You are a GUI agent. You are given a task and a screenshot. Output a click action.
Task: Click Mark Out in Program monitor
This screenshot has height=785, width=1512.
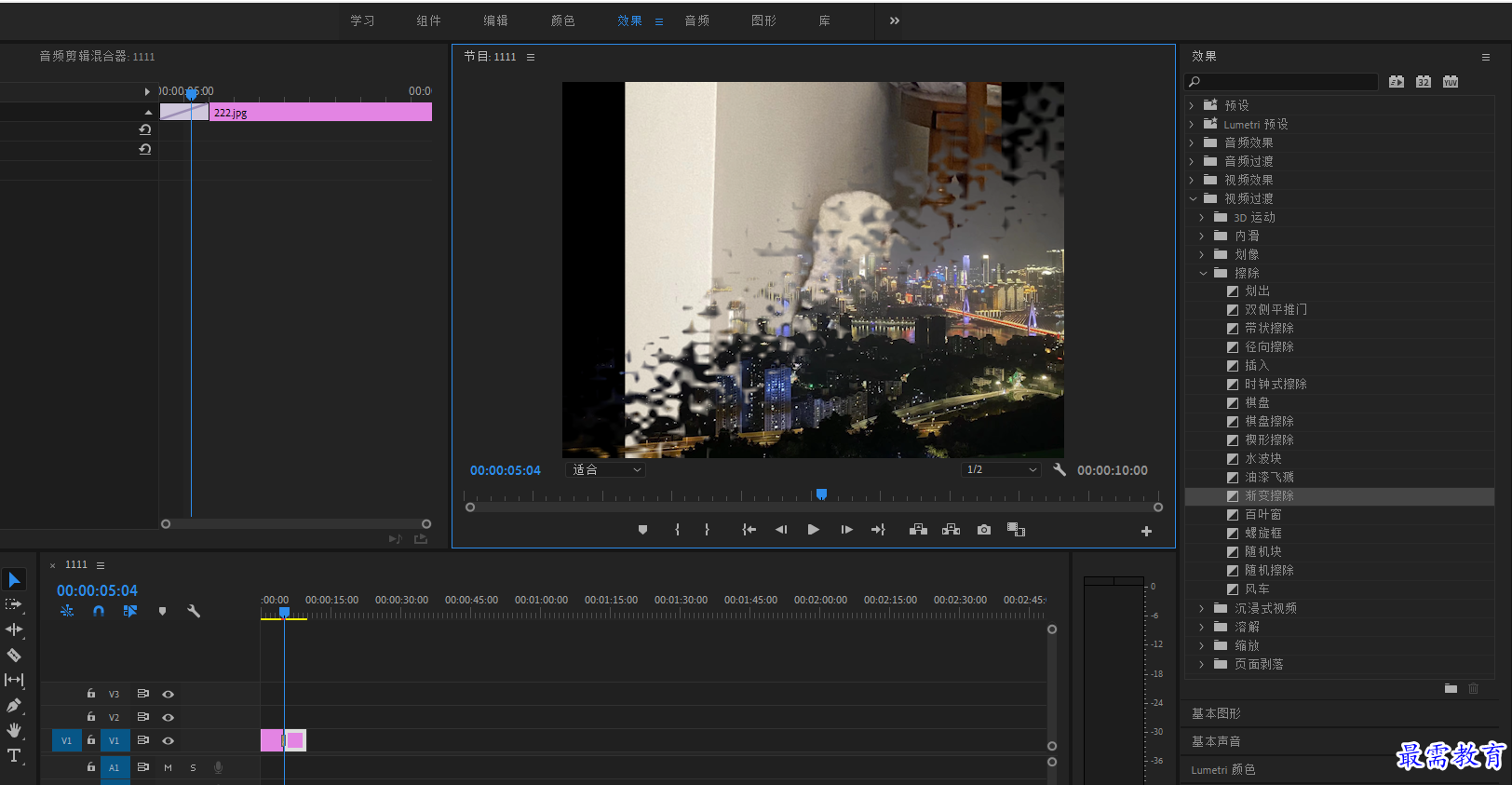point(707,530)
